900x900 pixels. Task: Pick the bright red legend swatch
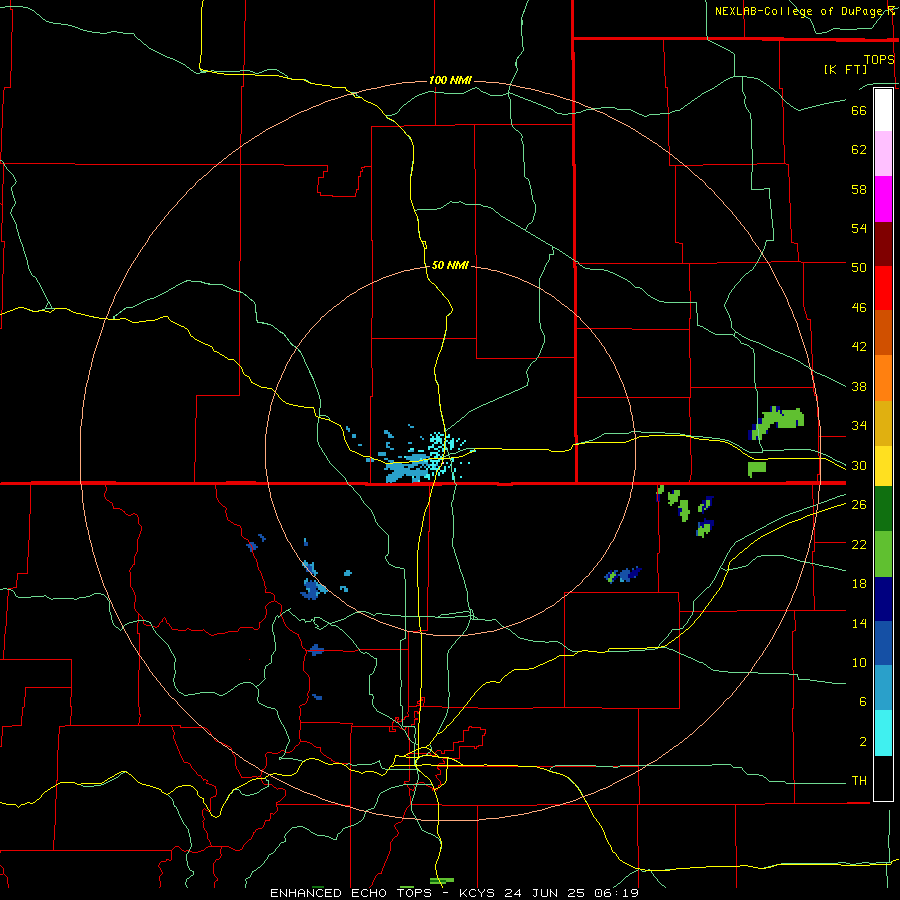(883, 288)
